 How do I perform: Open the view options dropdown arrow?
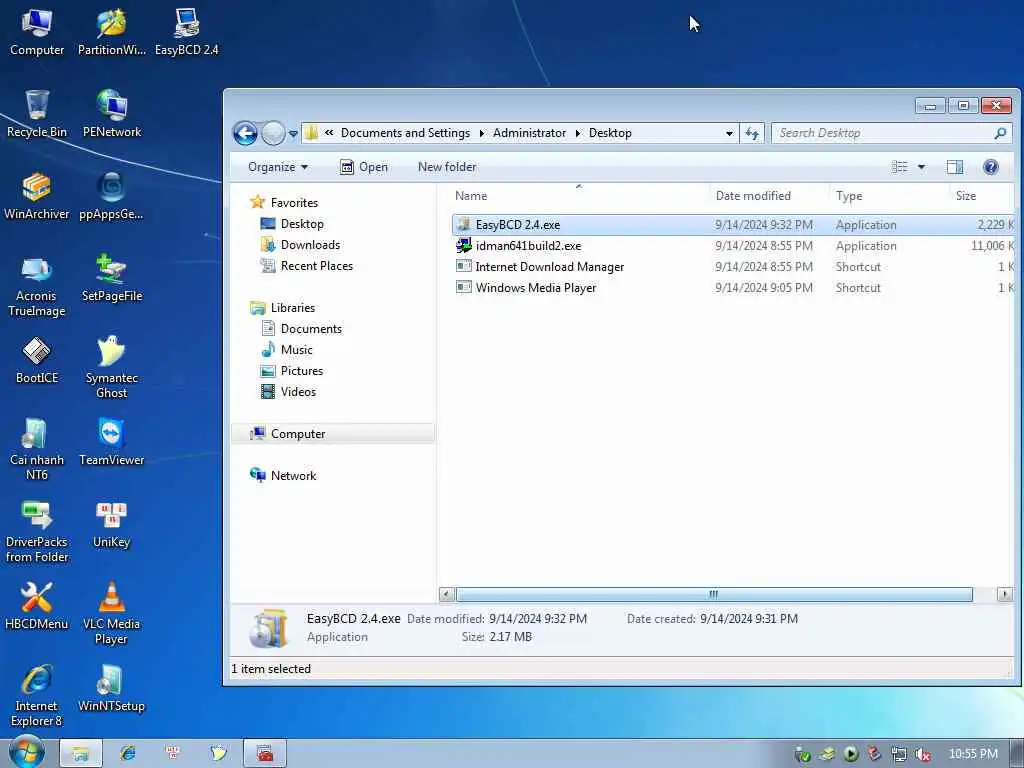click(921, 167)
